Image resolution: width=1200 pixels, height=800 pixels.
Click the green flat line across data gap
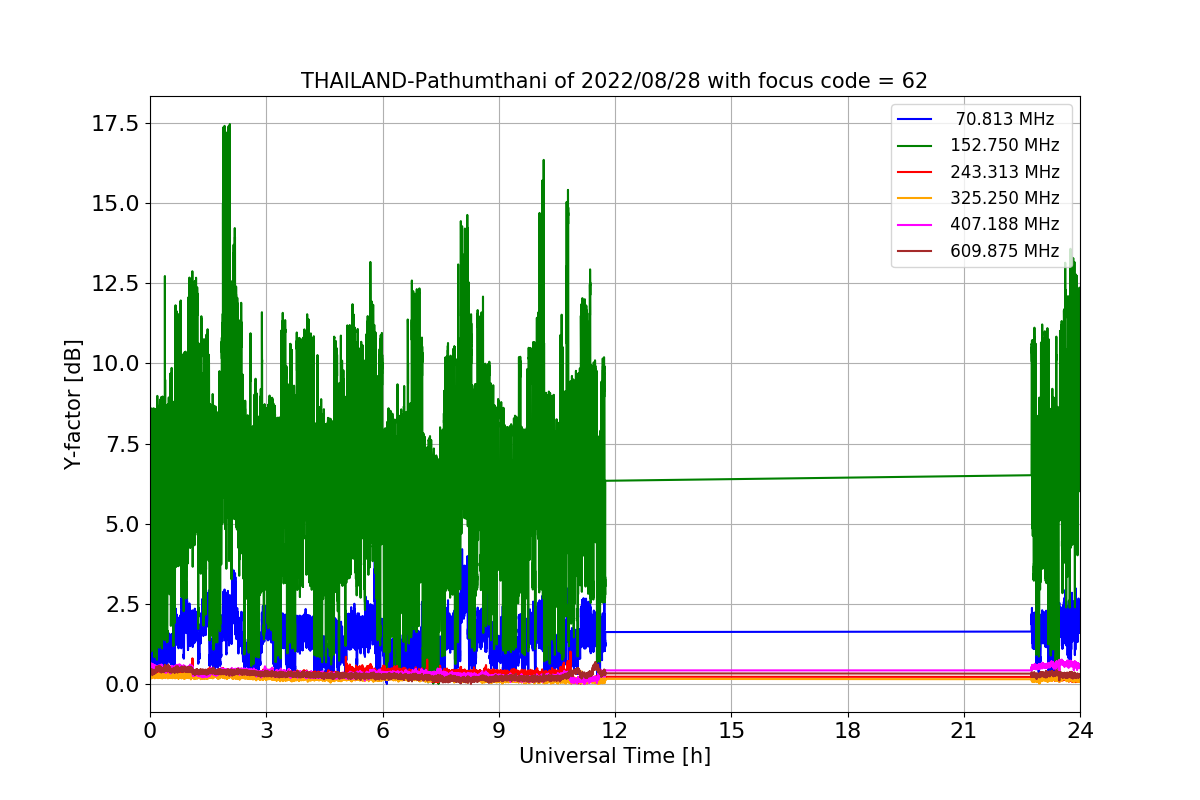coord(818,478)
